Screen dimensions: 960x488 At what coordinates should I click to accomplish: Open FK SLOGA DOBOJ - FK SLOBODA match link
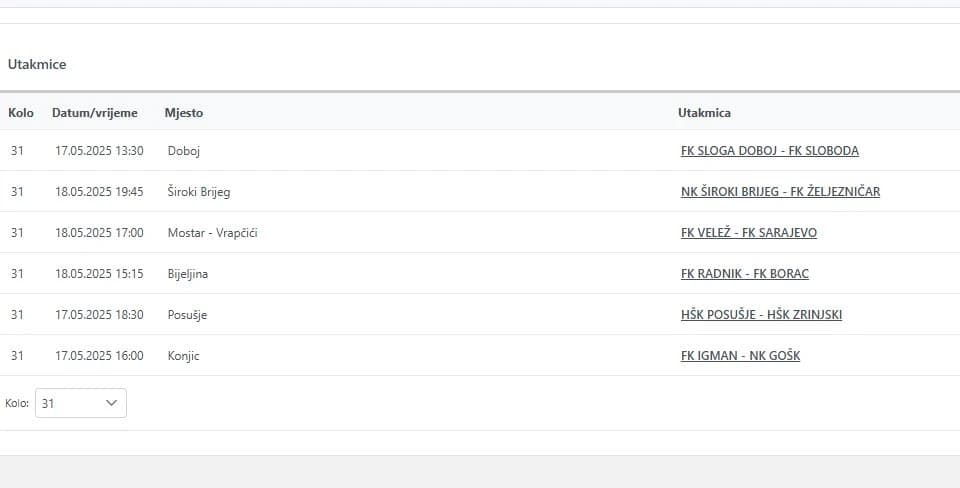point(770,151)
